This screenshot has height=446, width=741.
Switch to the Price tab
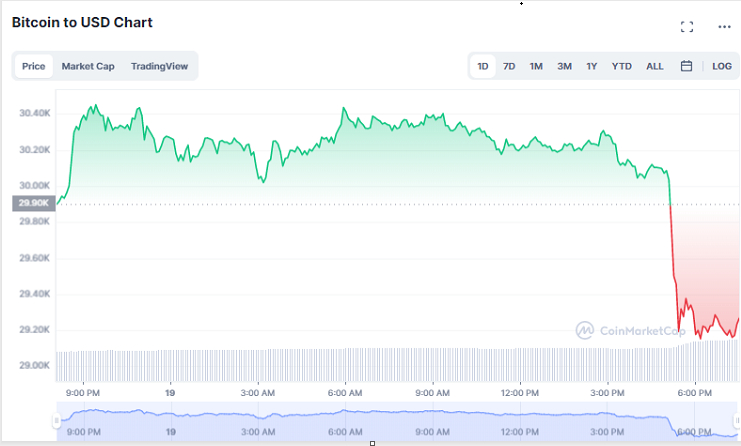coord(34,66)
